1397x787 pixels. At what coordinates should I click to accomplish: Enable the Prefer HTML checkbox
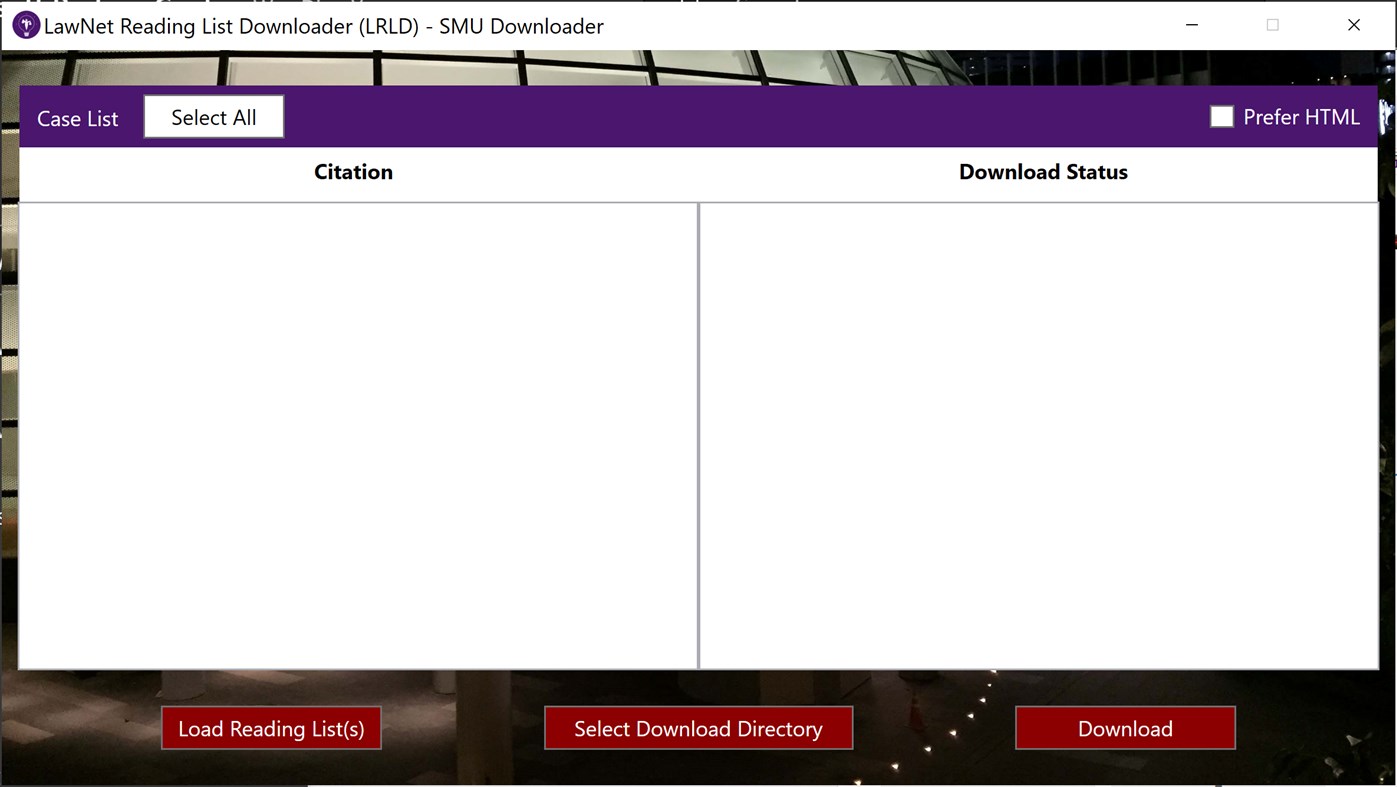pyautogui.click(x=1221, y=116)
